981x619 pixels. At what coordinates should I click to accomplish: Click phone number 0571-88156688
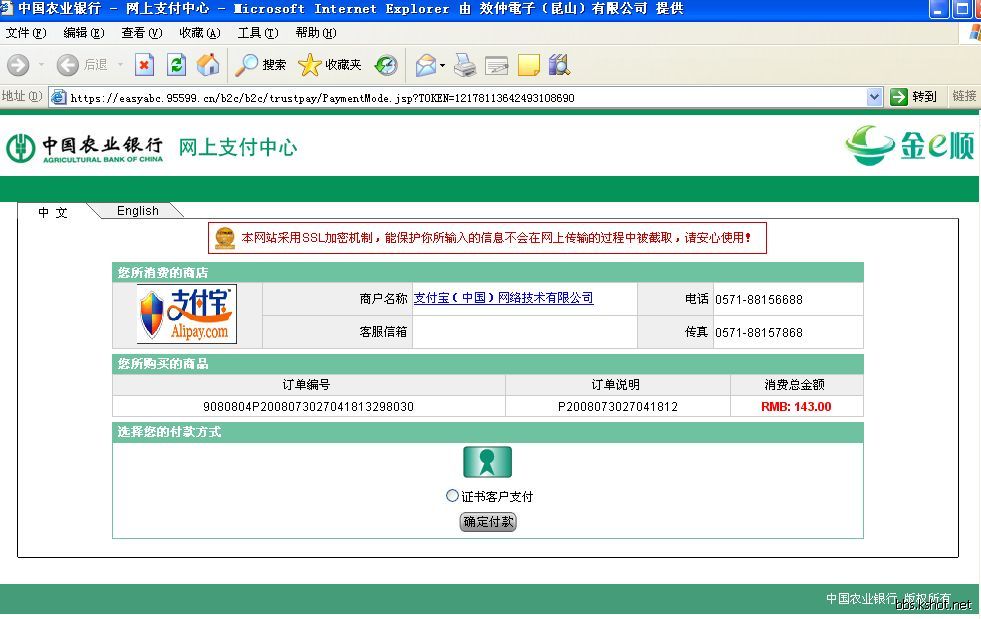pyautogui.click(x=759, y=299)
